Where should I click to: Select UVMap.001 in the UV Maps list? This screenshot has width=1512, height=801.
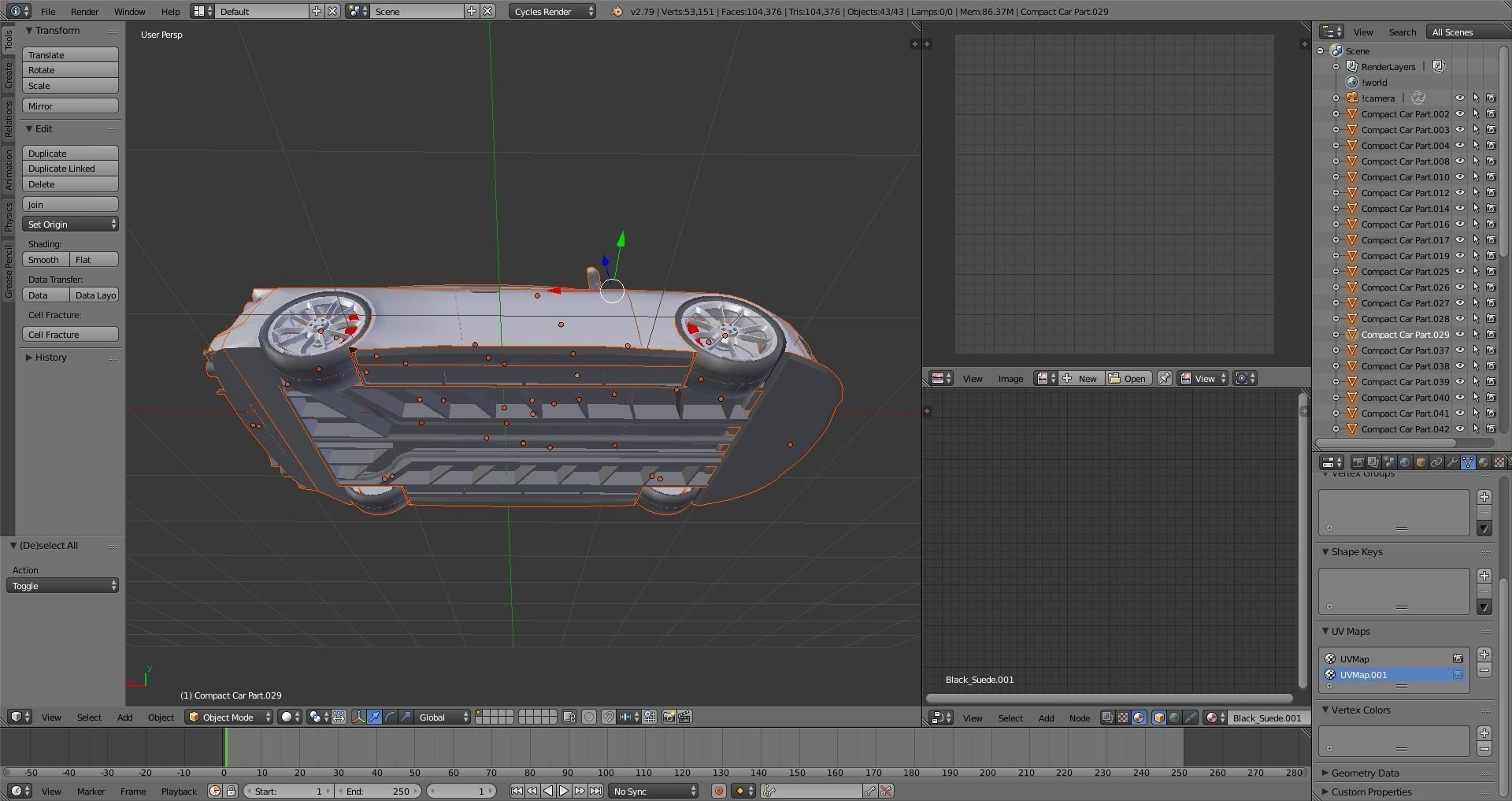click(x=1394, y=675)
